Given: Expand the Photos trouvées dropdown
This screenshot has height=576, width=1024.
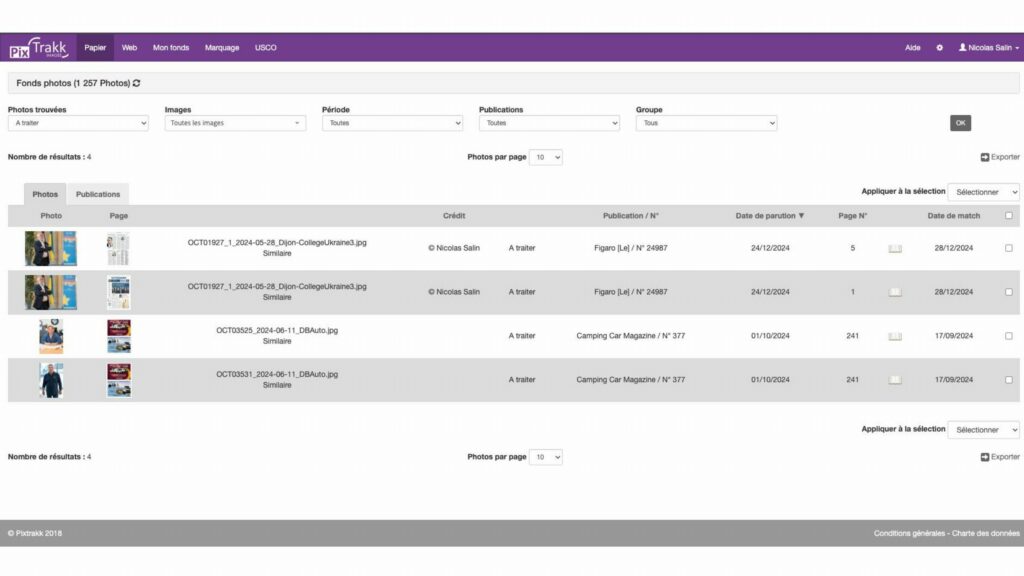Looking at the screenshot, I should click(x=78, y=123).
